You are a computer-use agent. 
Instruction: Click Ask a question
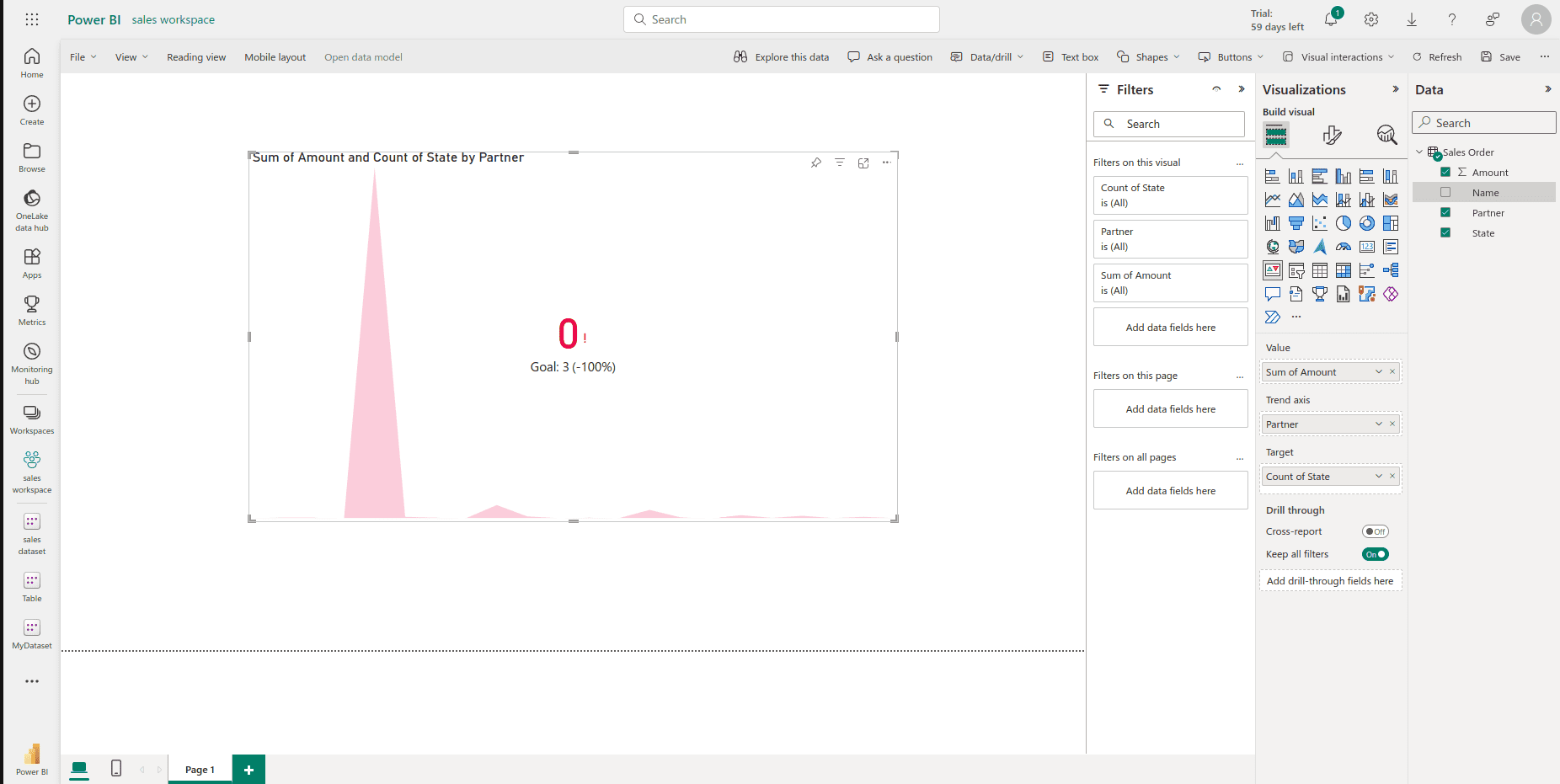click(890, 57)
